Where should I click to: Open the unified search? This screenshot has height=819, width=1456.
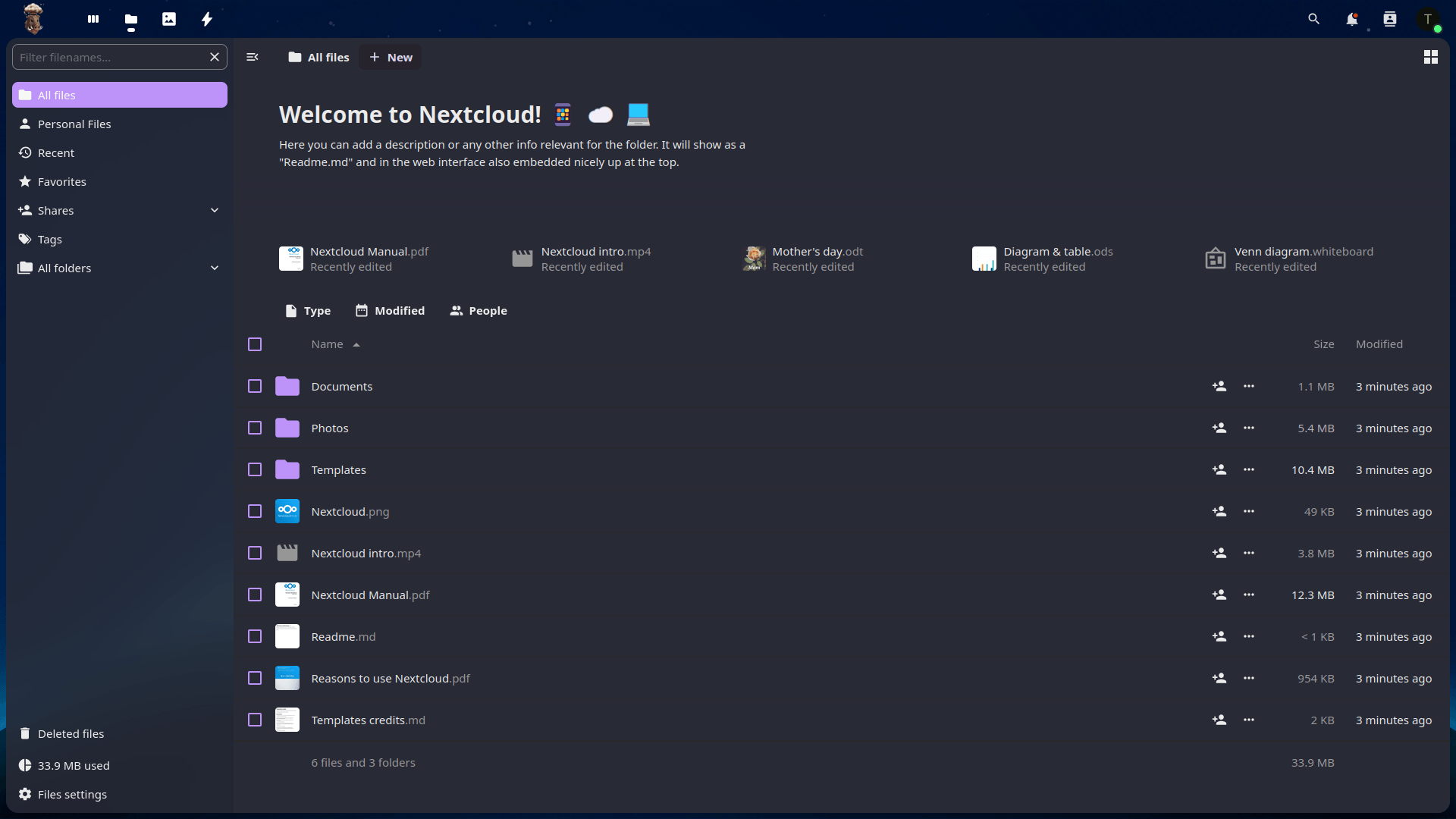(1313, 19)
